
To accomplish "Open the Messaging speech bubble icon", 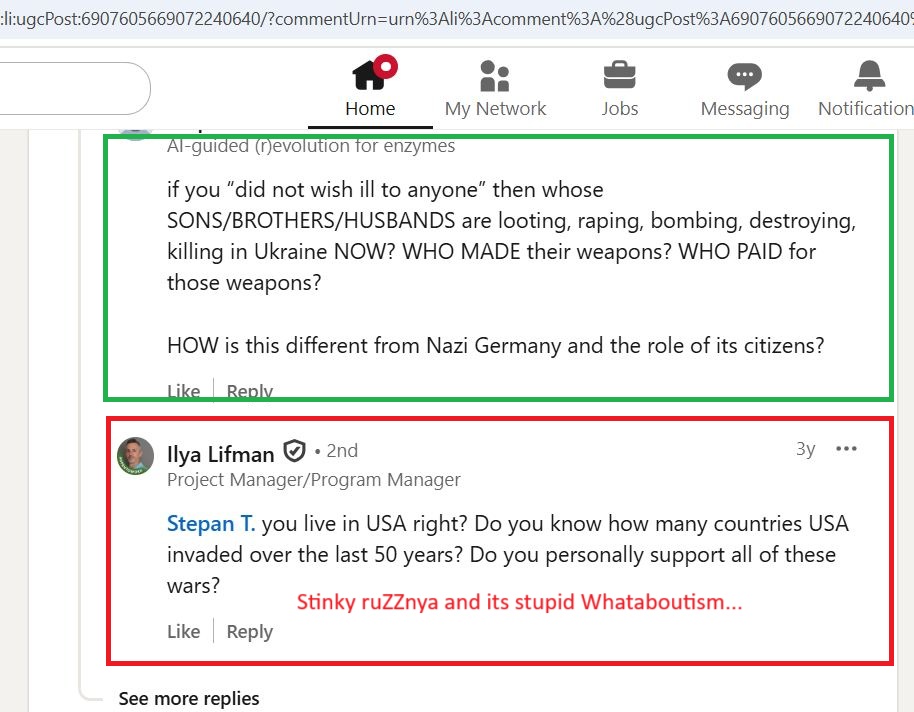I will coord(744,76).
